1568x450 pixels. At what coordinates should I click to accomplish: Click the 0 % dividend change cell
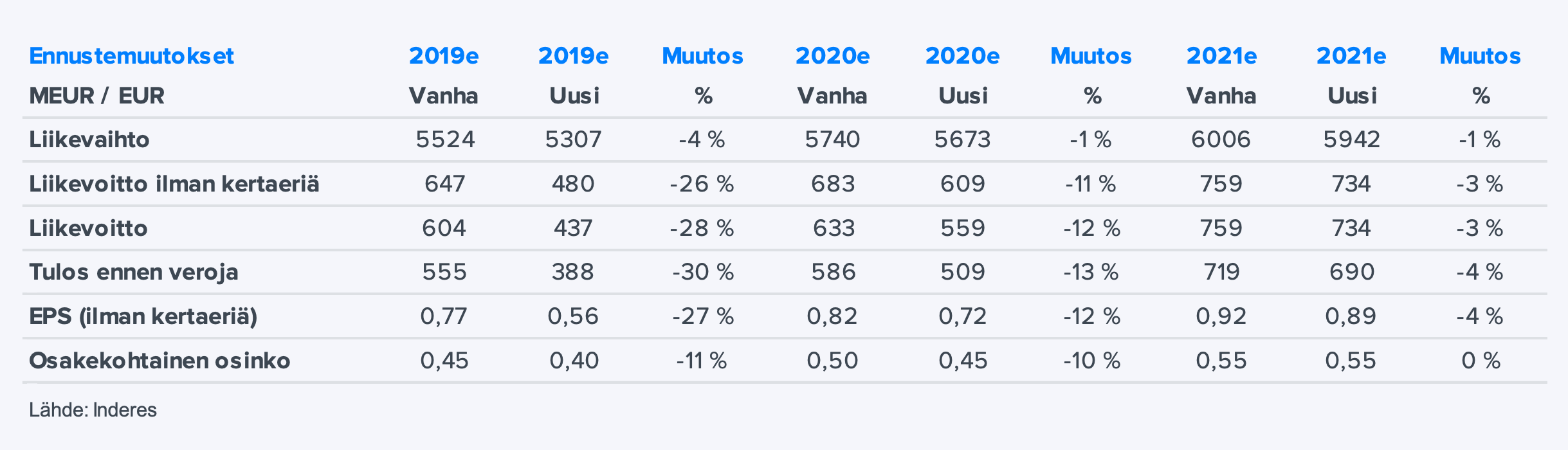(1481, 361)
